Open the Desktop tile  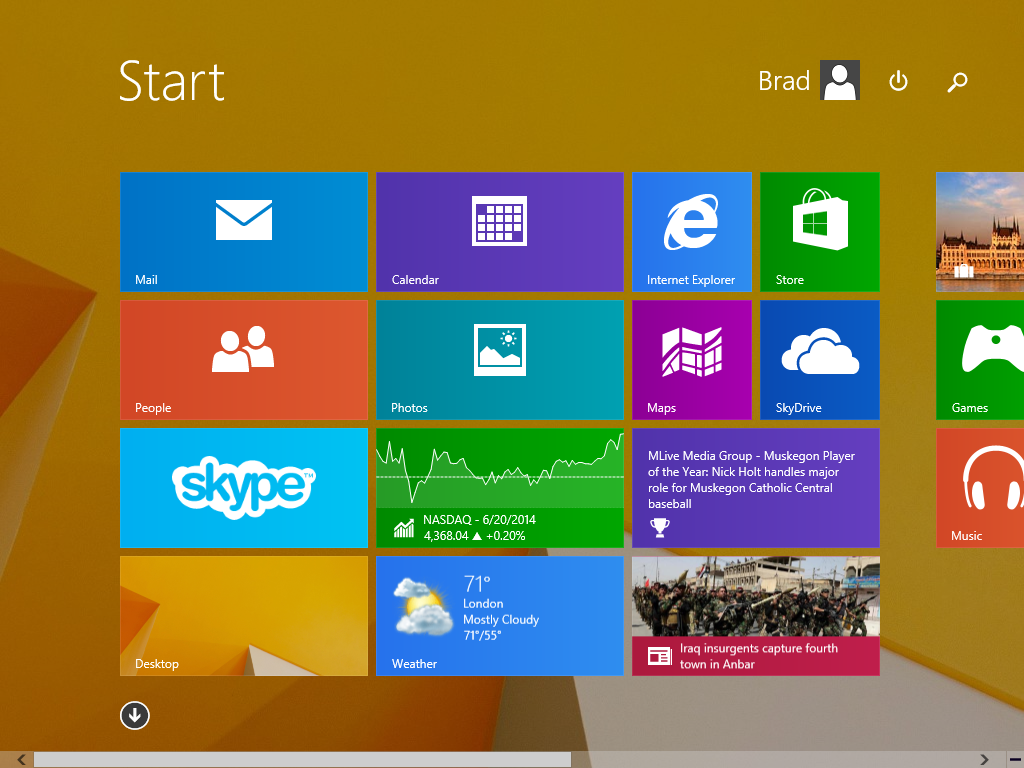[x=244, y=616]
